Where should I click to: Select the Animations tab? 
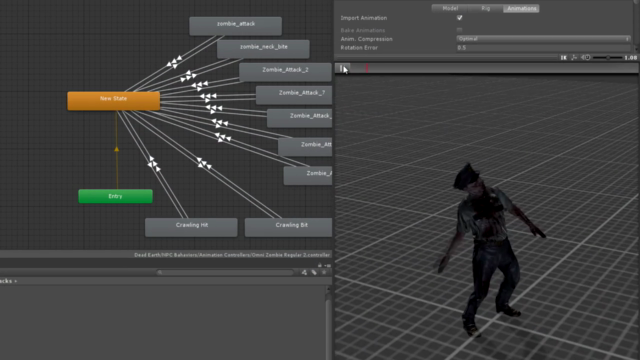pos(521,8)
